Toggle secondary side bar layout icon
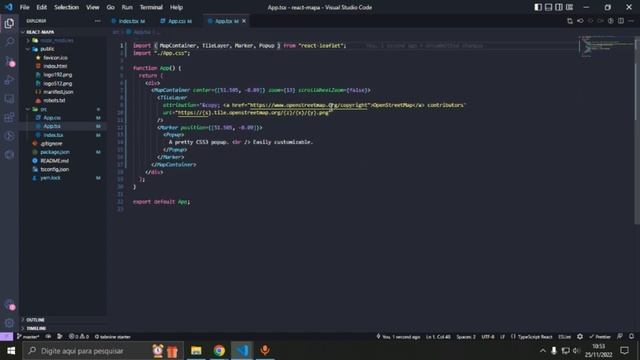Viewport: 640px width, 360px height. tap(559, 7)
